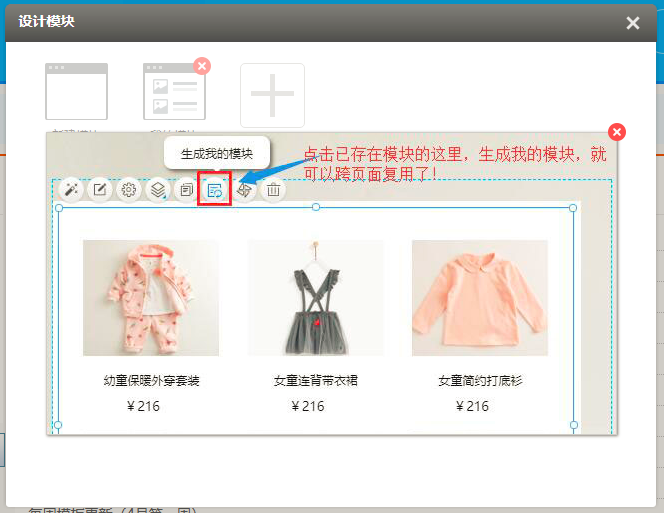Screen dimensions: 664x513
Task: Click top-center resize handle of module
Action: coord(316,207)
